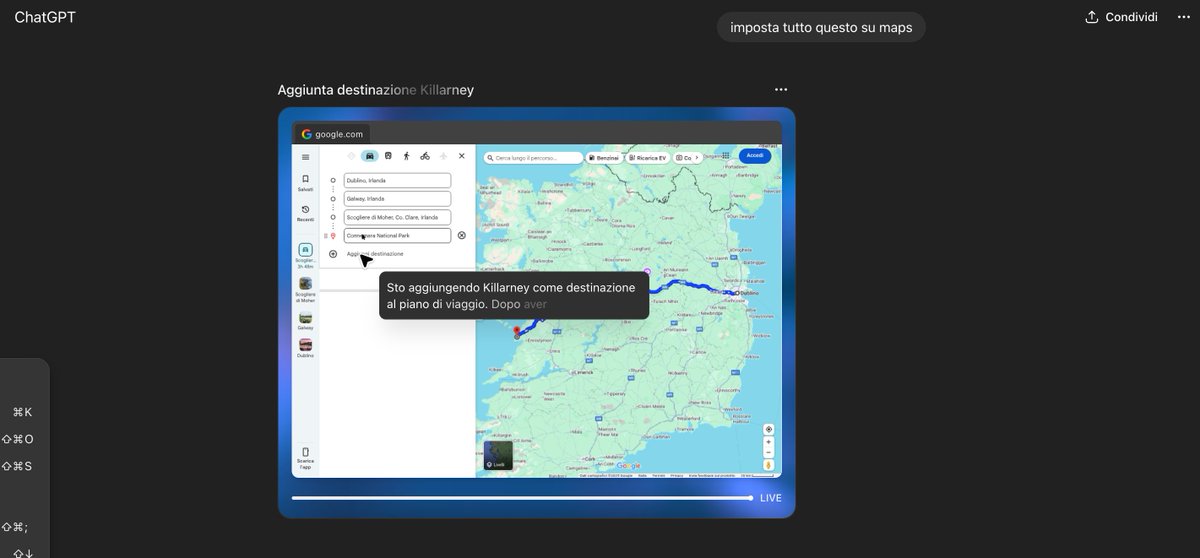The width and height of the screenshot is (1200, 558).
Task: Open Recenti recent history in Maps sidebar
Action: [305, 213]
